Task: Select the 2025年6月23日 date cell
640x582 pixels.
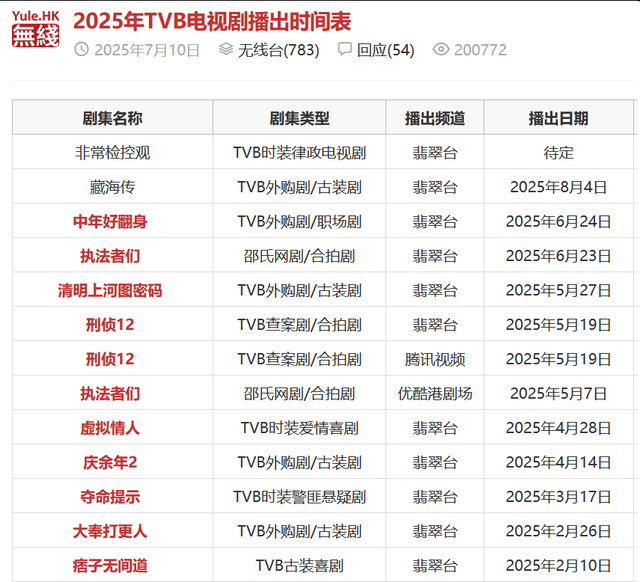Action: point(558,256)
